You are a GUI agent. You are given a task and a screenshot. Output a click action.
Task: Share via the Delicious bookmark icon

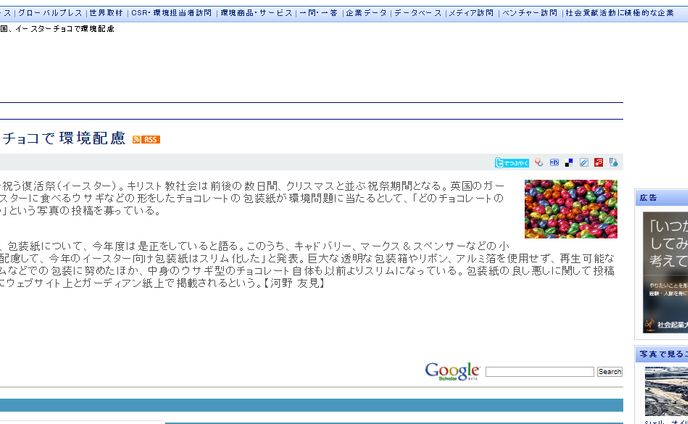(x=569, y=163)
